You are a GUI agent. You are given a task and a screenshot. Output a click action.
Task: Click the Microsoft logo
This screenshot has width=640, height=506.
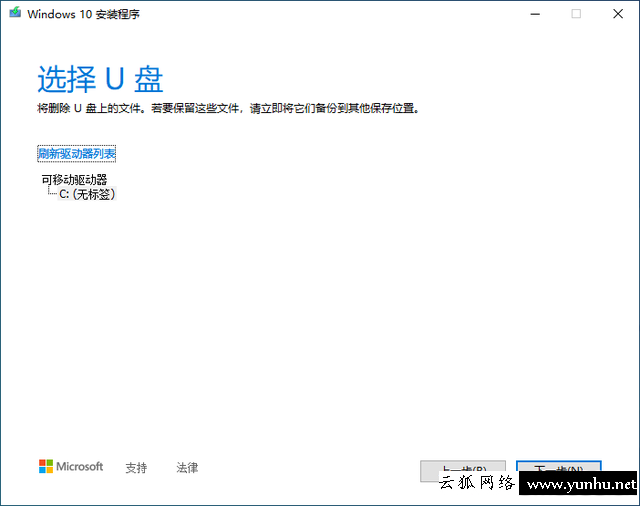(71, 466)
